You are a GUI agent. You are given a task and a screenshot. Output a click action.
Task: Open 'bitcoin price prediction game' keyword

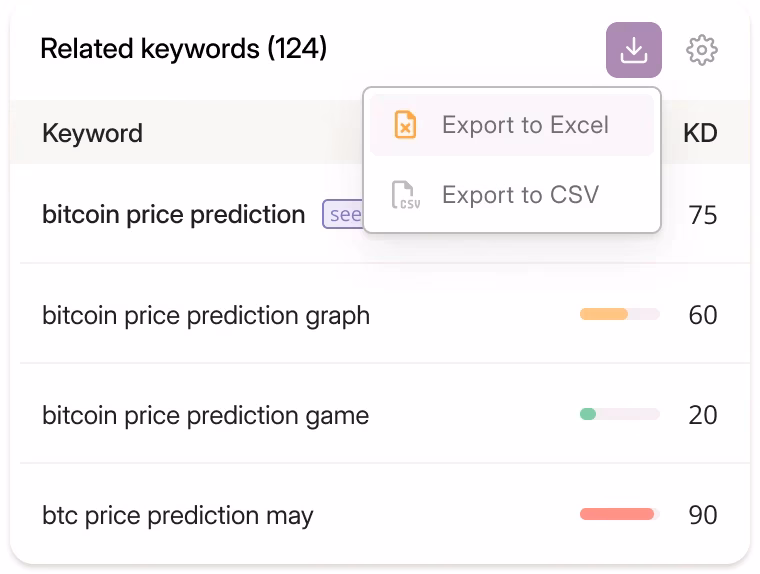click(x=205, y=416)
